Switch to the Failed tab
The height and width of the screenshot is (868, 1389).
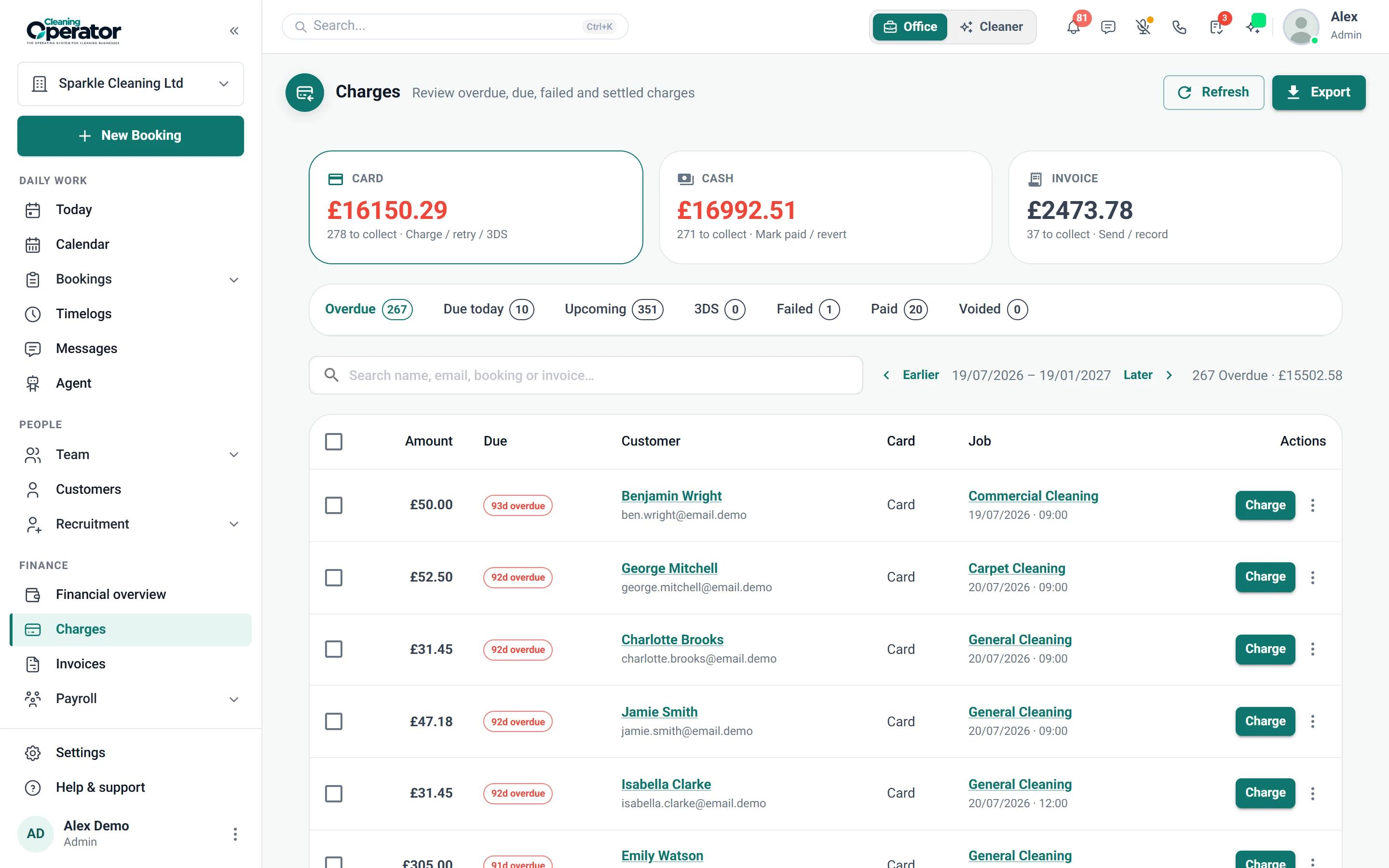[x=807, y=310]
